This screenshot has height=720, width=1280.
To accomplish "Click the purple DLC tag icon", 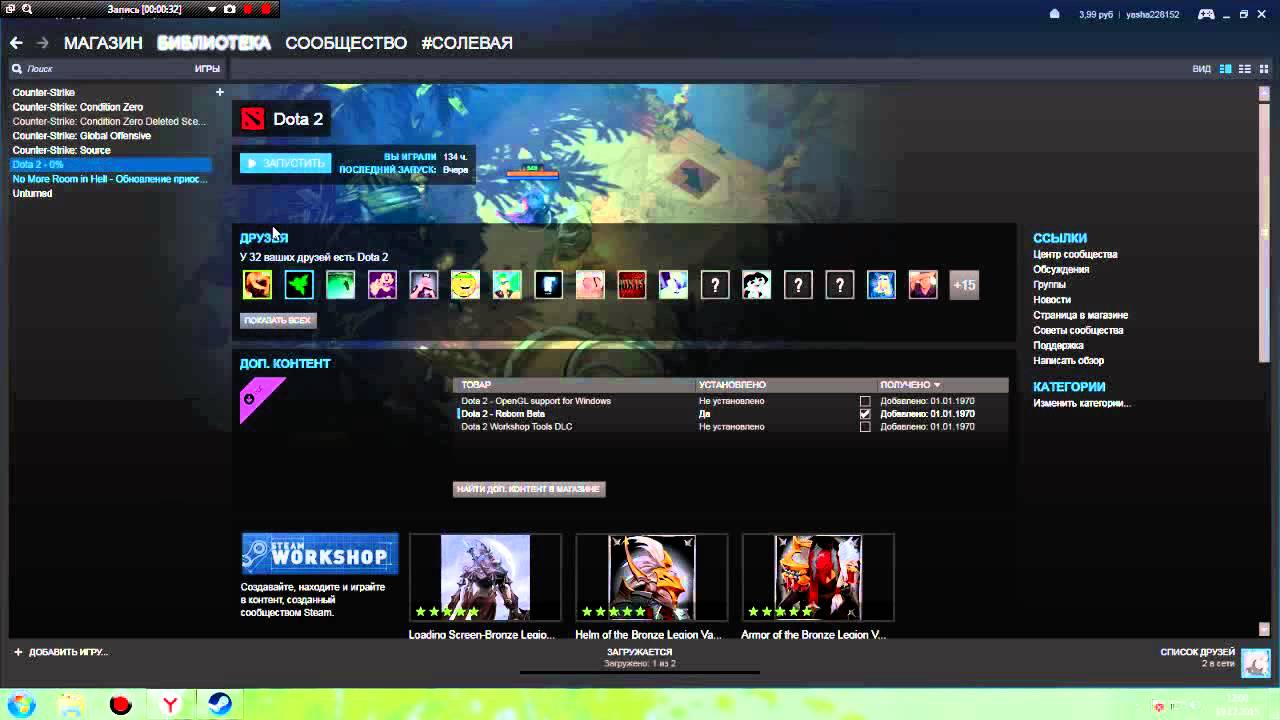I will [x=259, y=397].
